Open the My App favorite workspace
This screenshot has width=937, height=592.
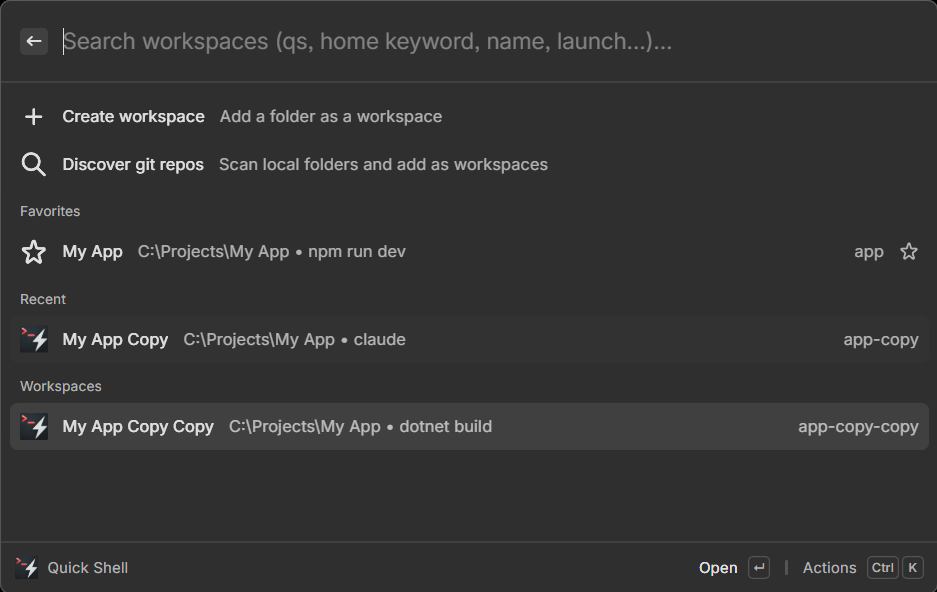pos(469,251)
